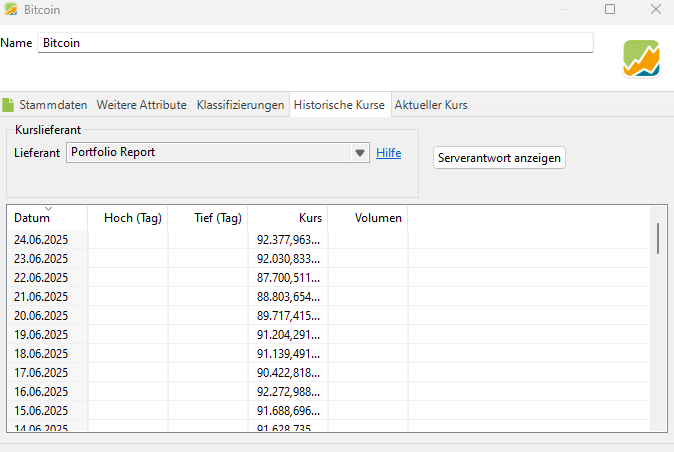Select the row dated 17.06.2025
674x452 pixels.
click(x=328, y=372)
